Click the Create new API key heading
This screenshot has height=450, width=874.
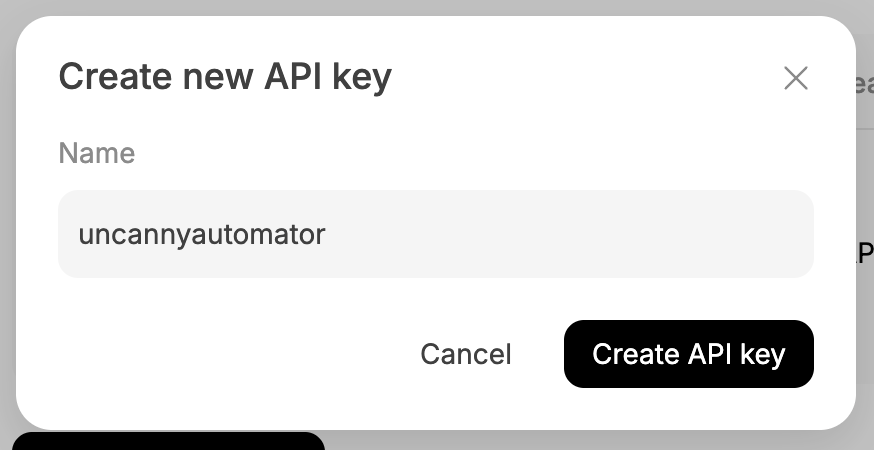[x=225, y=77]
